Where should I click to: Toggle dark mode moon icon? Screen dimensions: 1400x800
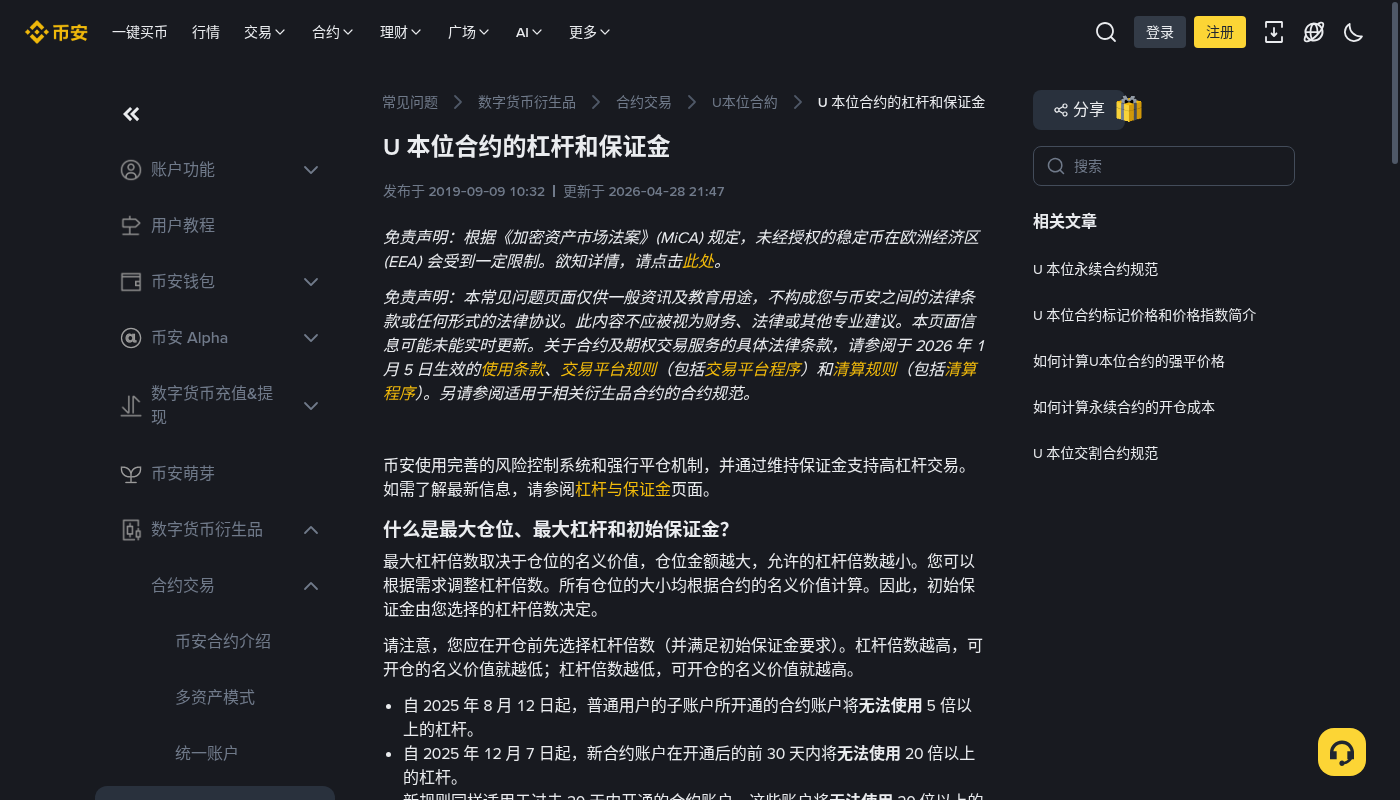coord(1354,32)
